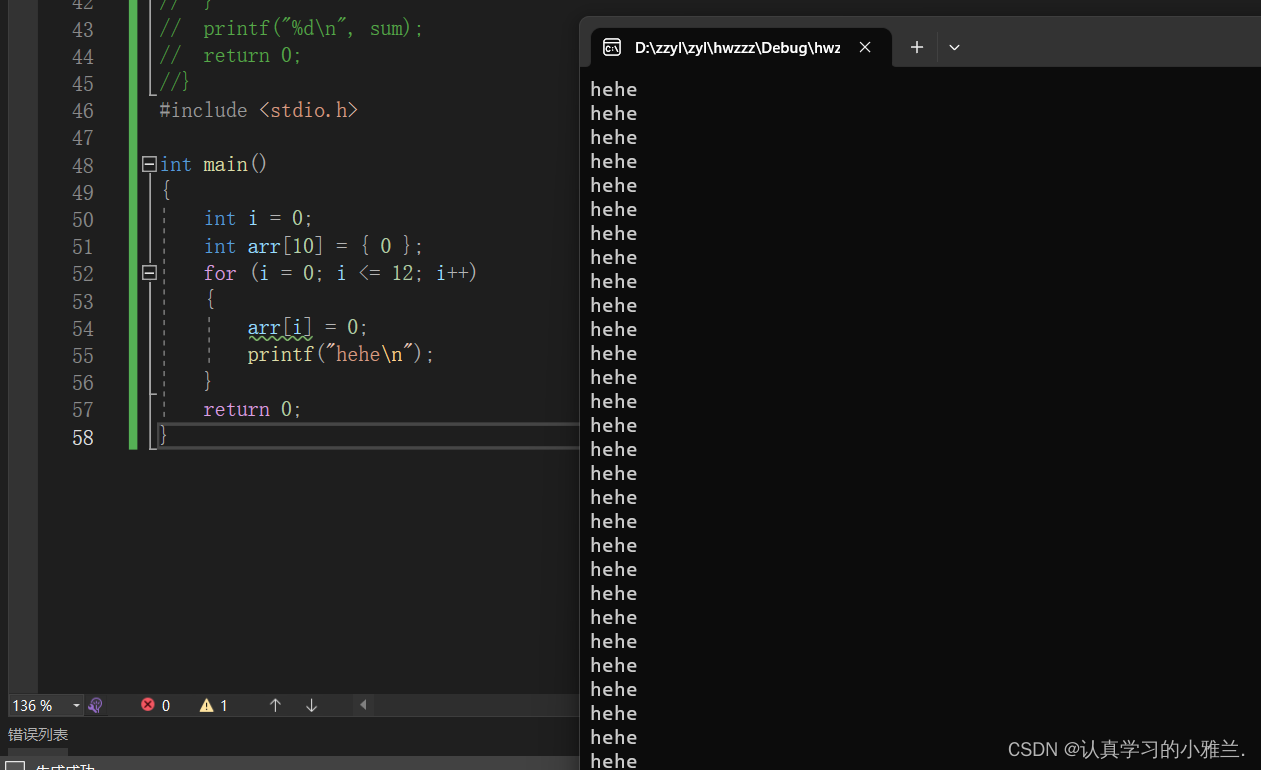Screen dimensions: 1261x770
Task: Click the printf("hehe\n"); statement
Action: (x=340, y=354)
